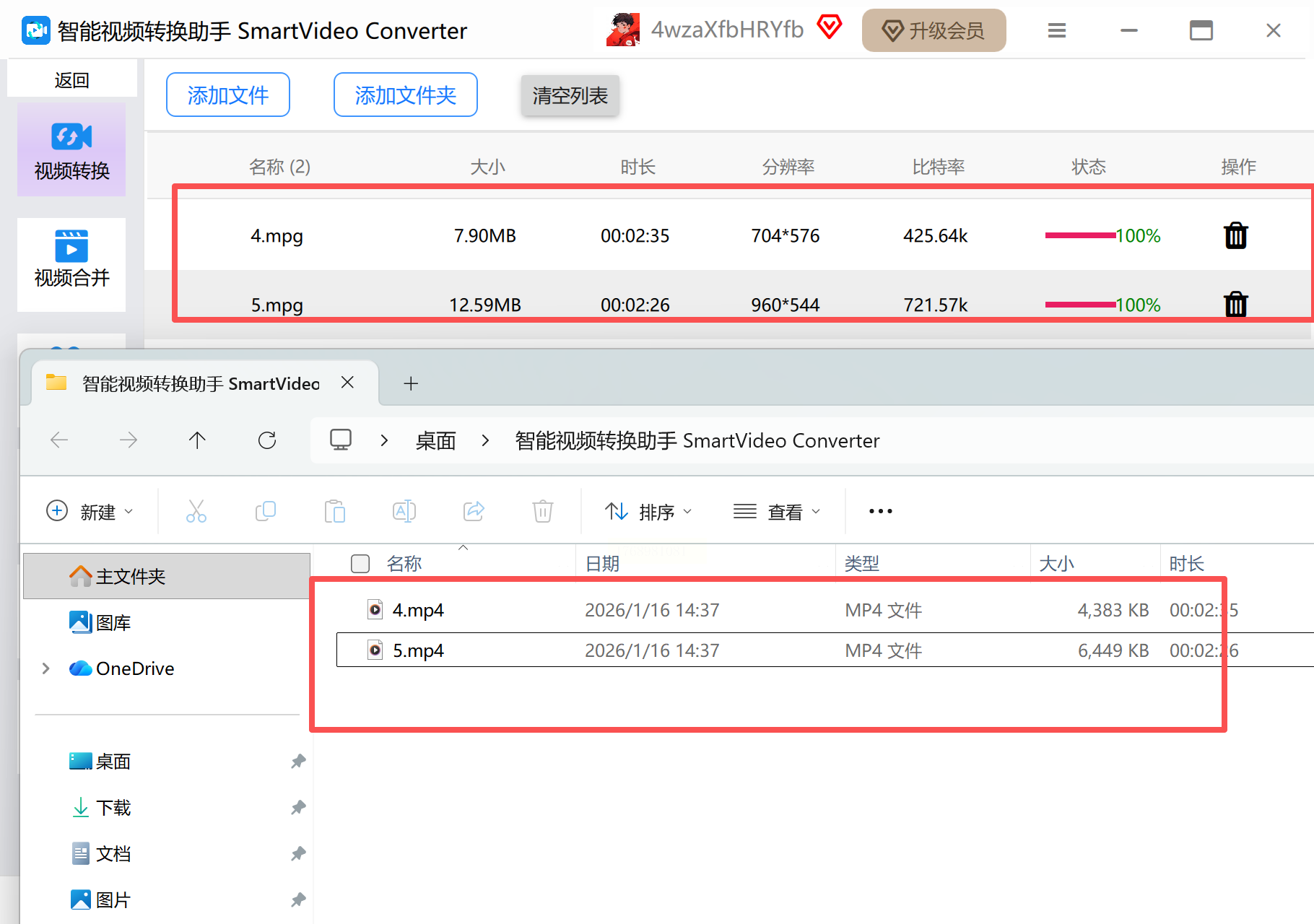
Task: Unpin 文档 from quick access
Action: tap(298, 853)
